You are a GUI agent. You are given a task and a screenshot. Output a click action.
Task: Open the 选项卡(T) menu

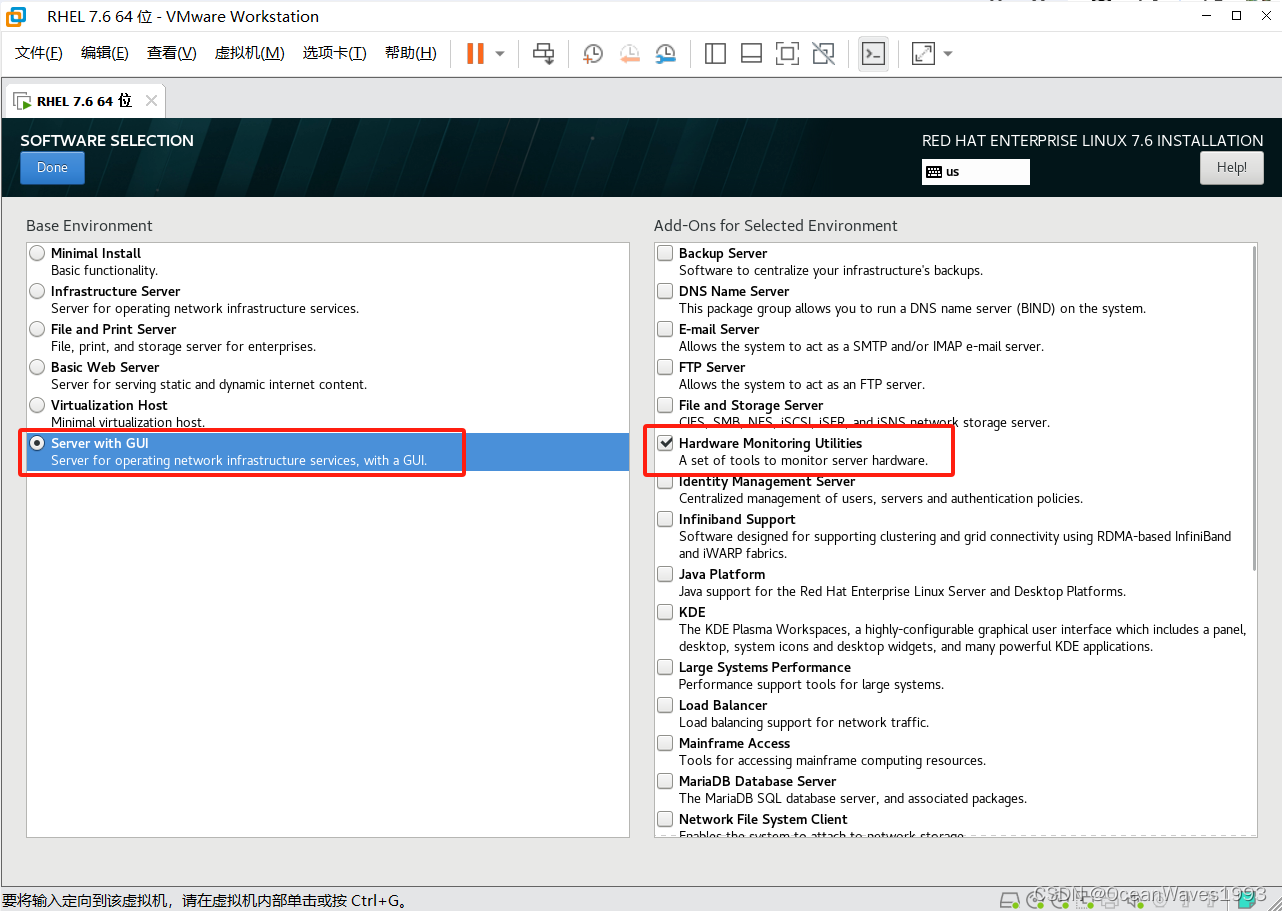pyautogui.click(x=335, y=53)
